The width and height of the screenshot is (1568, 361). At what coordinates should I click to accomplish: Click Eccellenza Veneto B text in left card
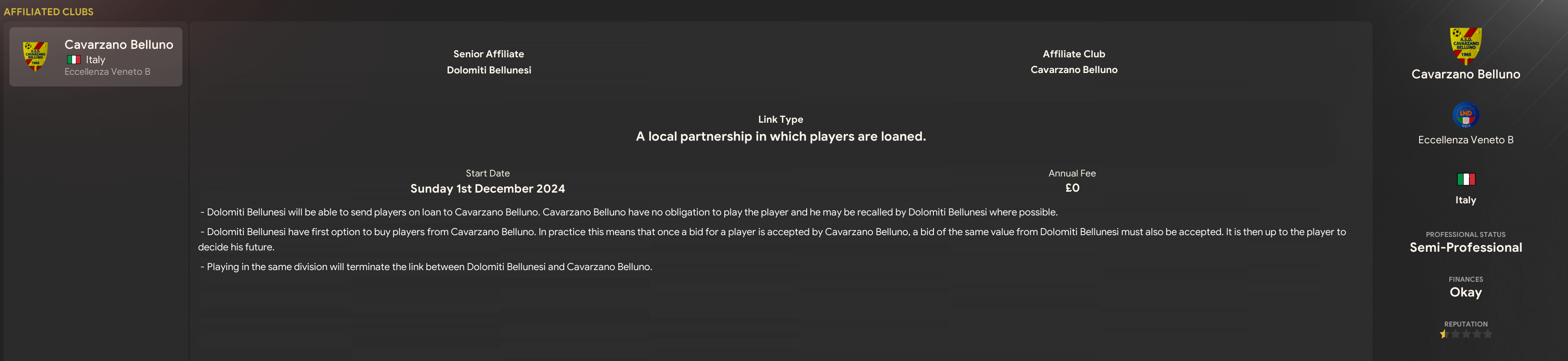tap(107, 72)
